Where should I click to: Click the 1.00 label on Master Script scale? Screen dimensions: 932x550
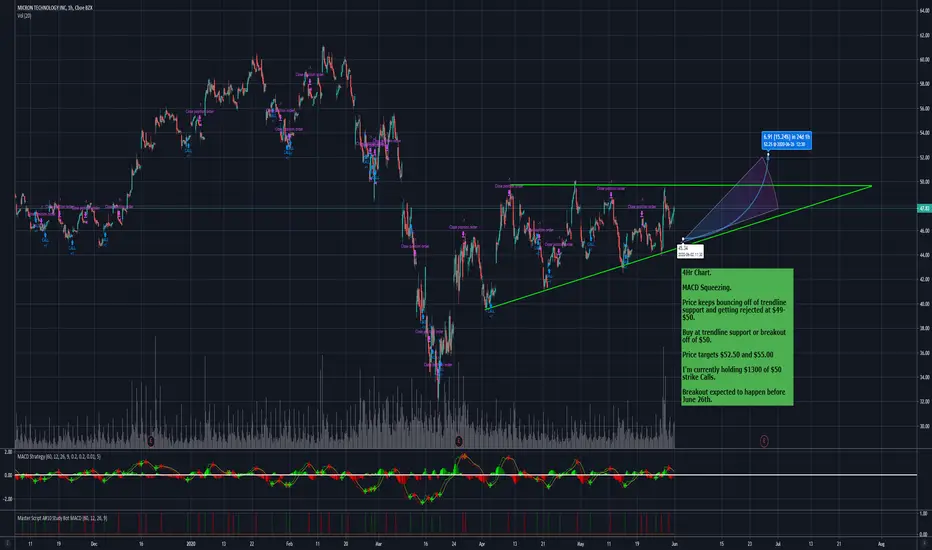pos(924,513)
